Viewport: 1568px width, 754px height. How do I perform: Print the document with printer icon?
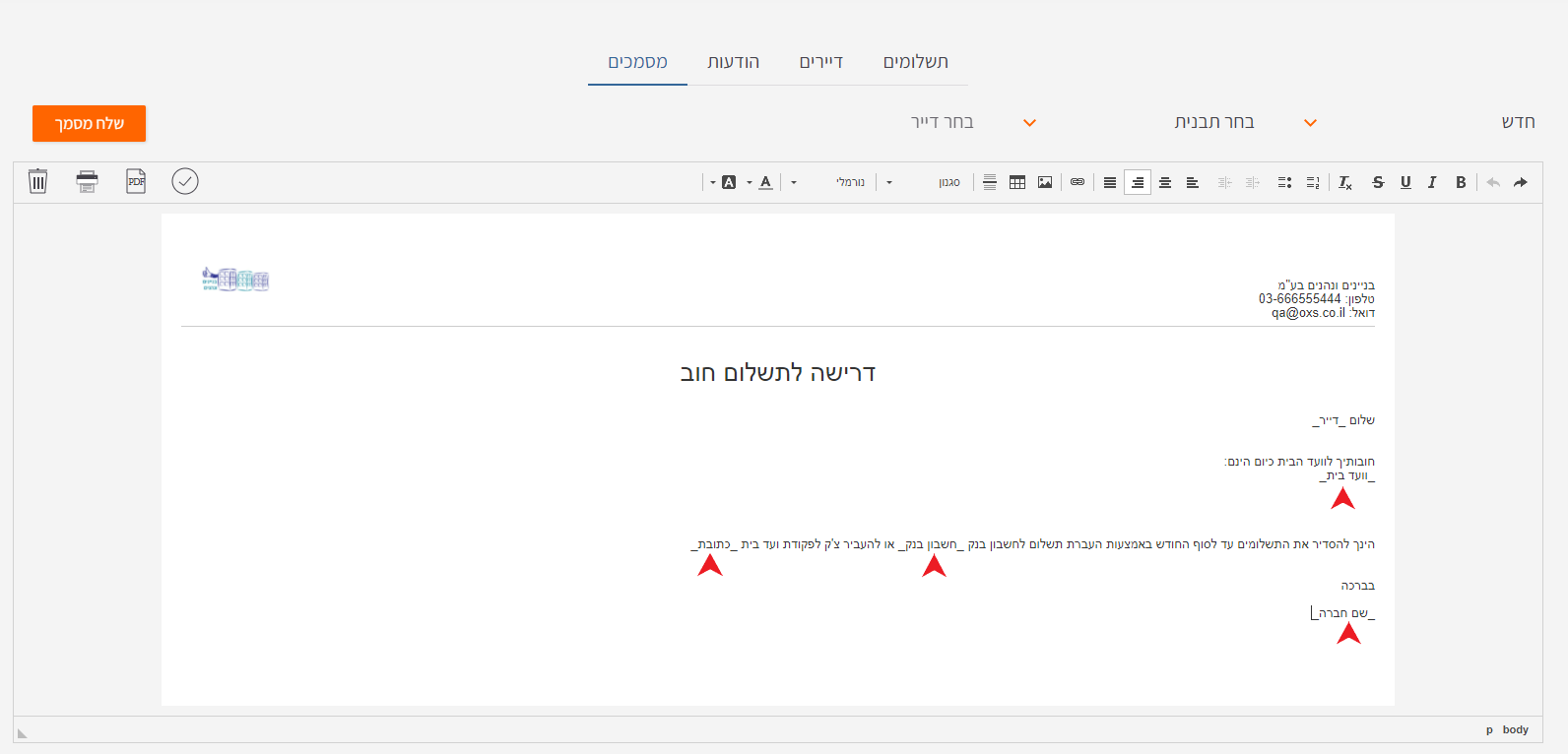click(88, 181)
